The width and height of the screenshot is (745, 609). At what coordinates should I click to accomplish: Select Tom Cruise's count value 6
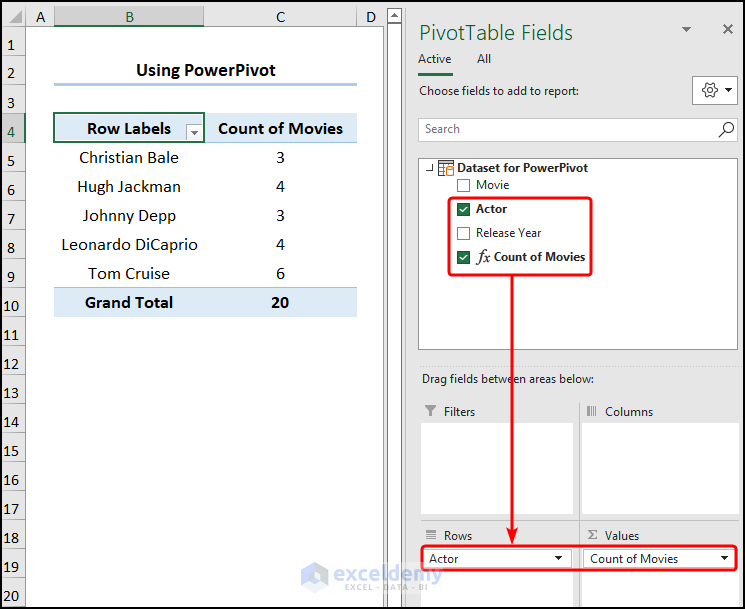(280, 274)
